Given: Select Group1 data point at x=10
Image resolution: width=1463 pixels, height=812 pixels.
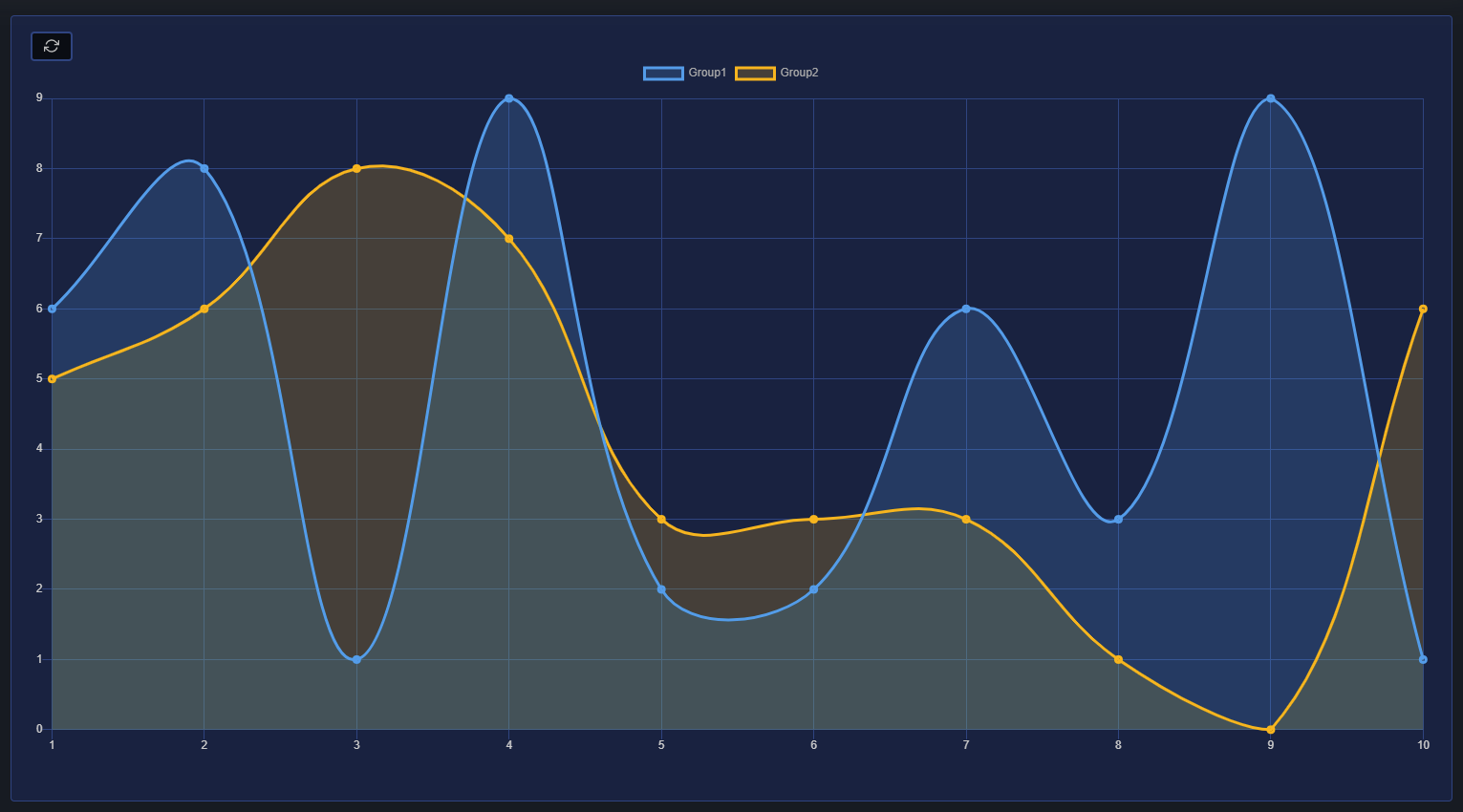Looking at the screenshot, I should point(1423,659).
